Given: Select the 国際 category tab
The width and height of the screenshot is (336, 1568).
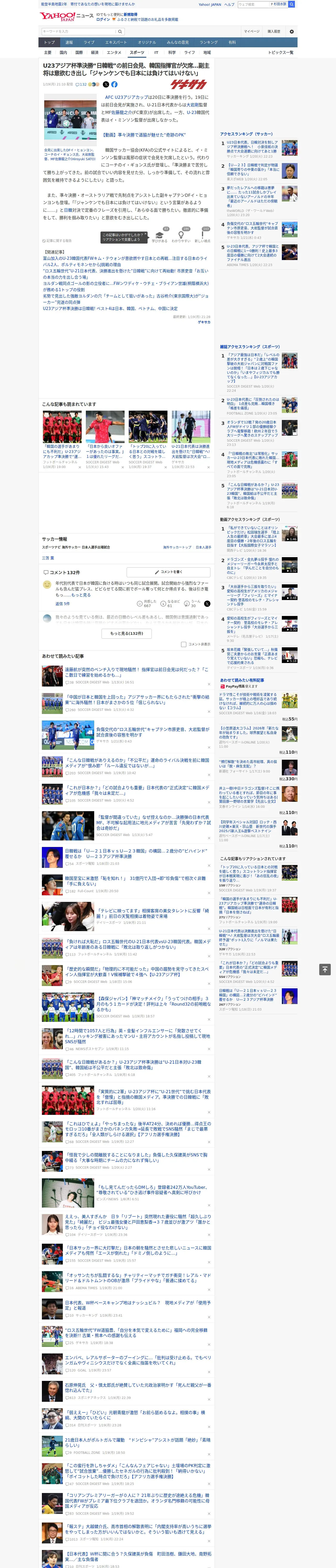Looking at the screenshot, I should click(79, 52).
